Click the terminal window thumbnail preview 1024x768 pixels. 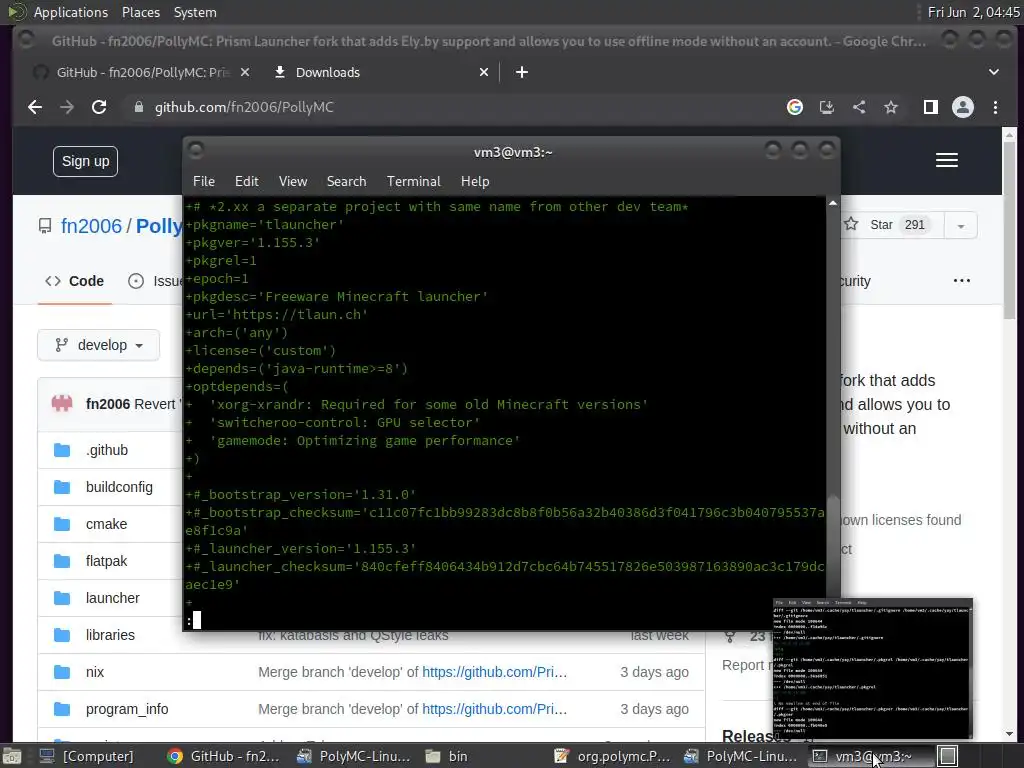[x=872, y=668]
